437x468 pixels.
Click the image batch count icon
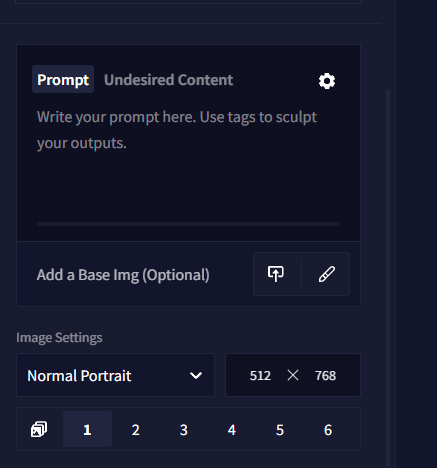click(39, 429)
